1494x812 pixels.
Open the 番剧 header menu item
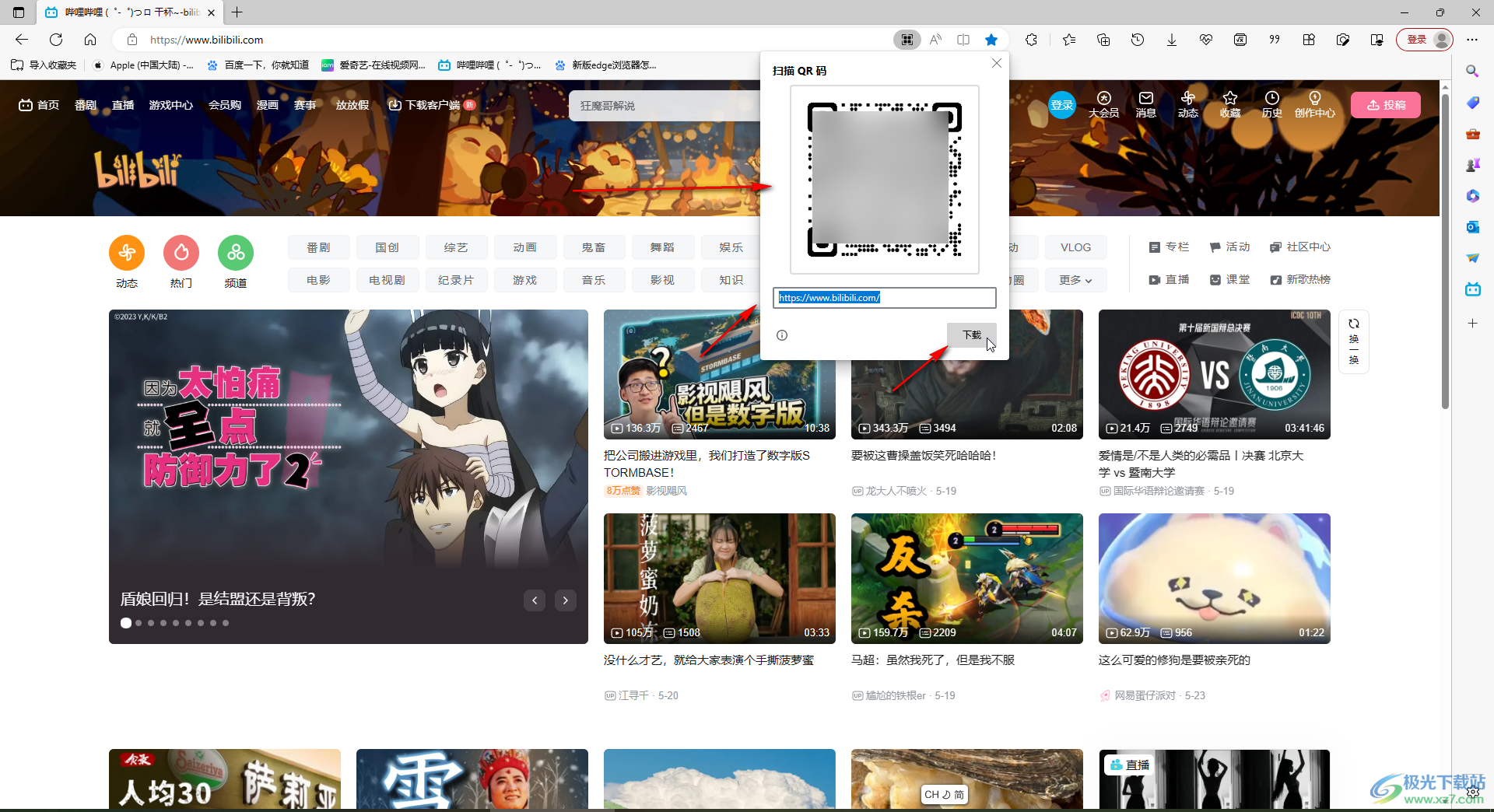pos(86,105)
